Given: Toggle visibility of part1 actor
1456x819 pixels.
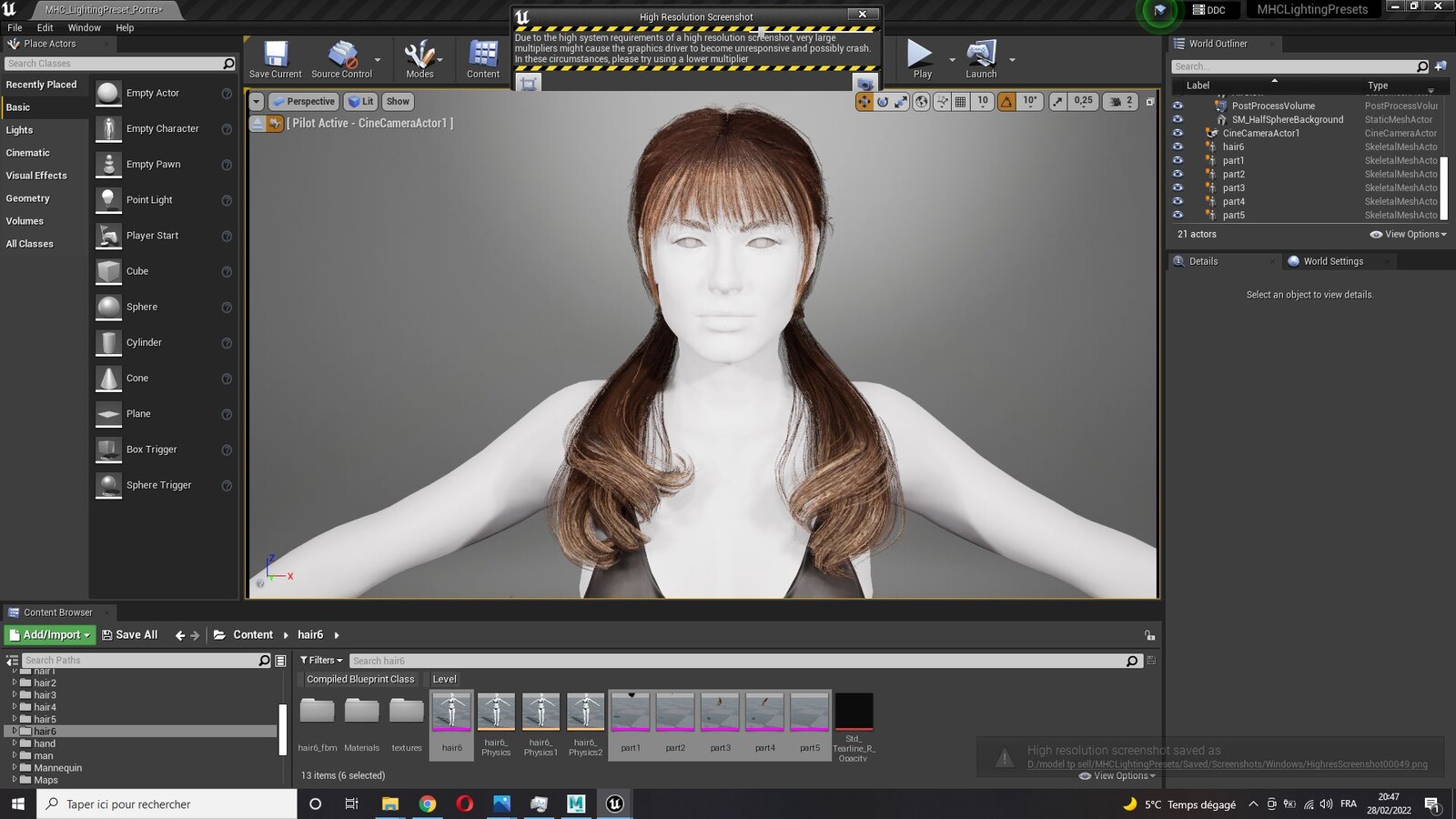Looking at the screenshot, I should click(x=1178, y=160).
